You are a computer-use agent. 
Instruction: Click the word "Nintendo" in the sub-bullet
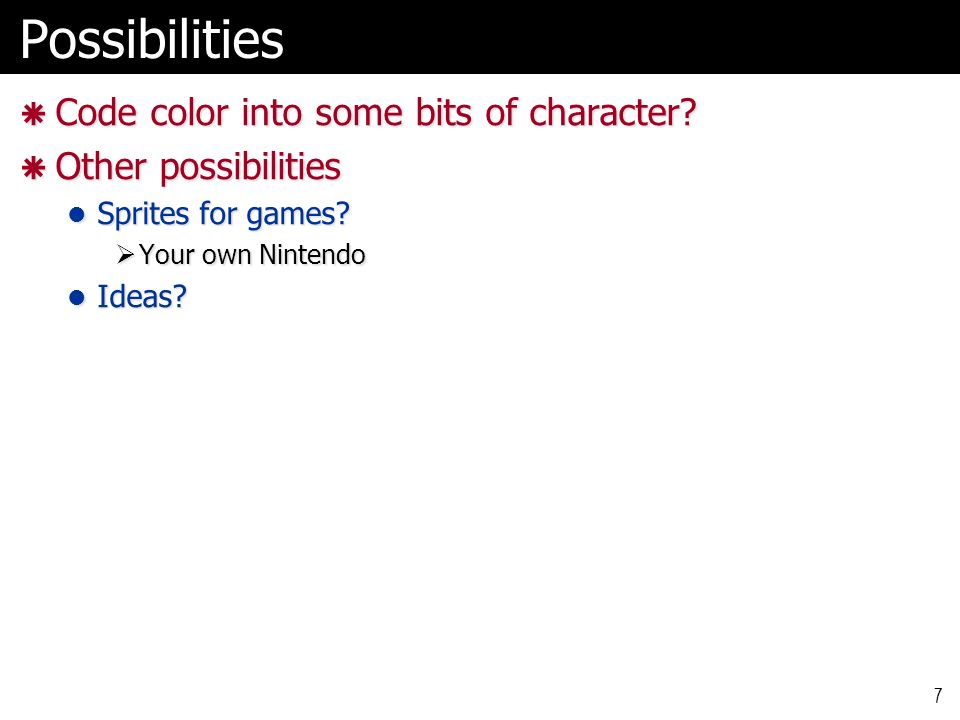click(x=312, y=255)
